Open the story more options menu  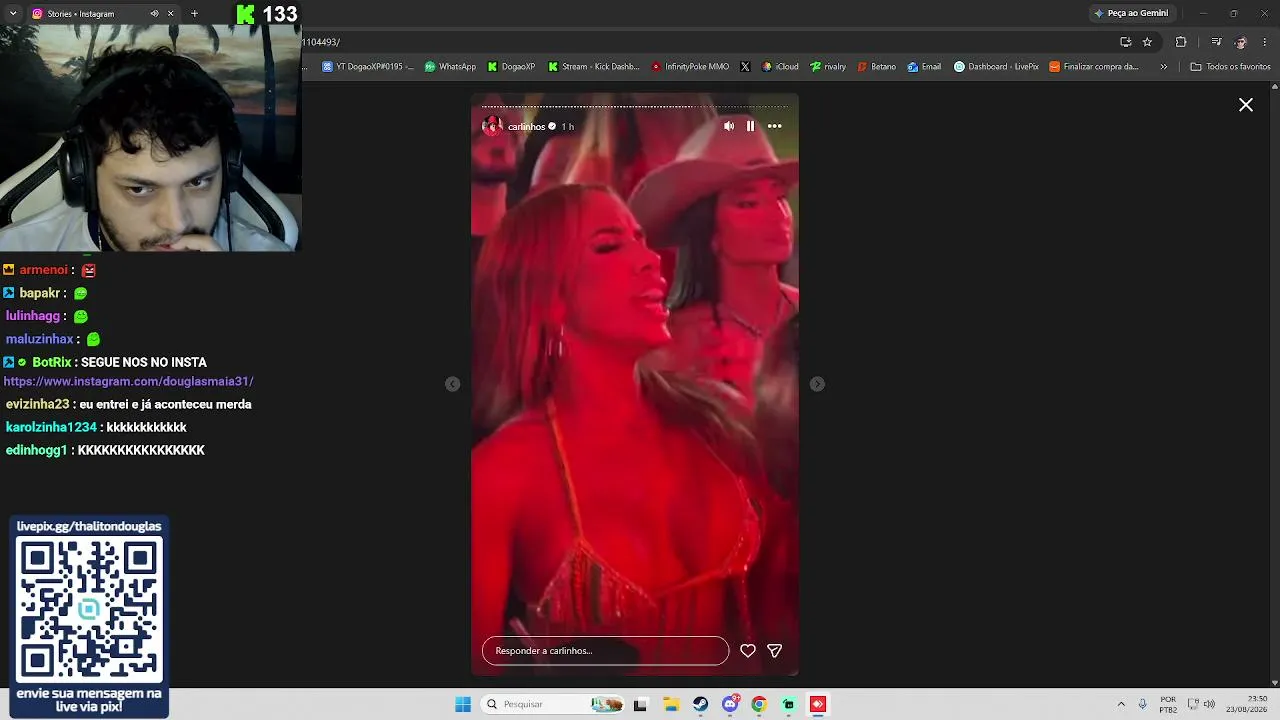pos(774,126)
